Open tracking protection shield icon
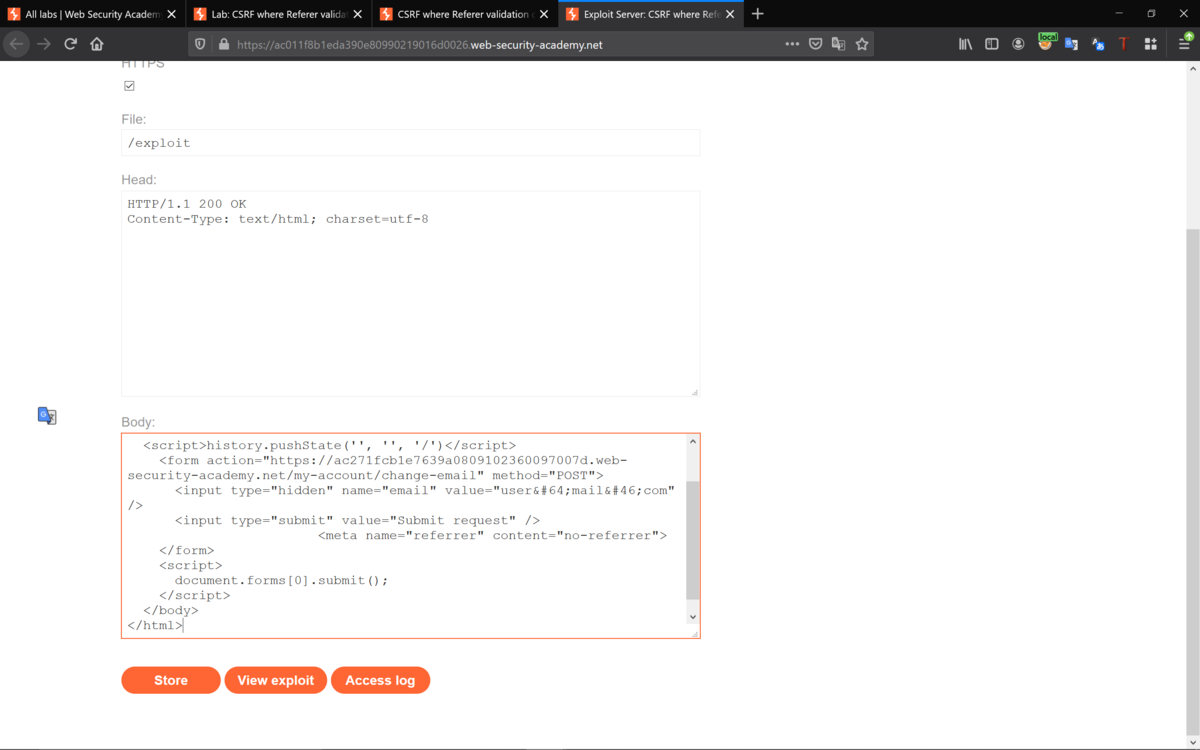The height and width of the screenshot is (750, 1200). pos(200,44)
